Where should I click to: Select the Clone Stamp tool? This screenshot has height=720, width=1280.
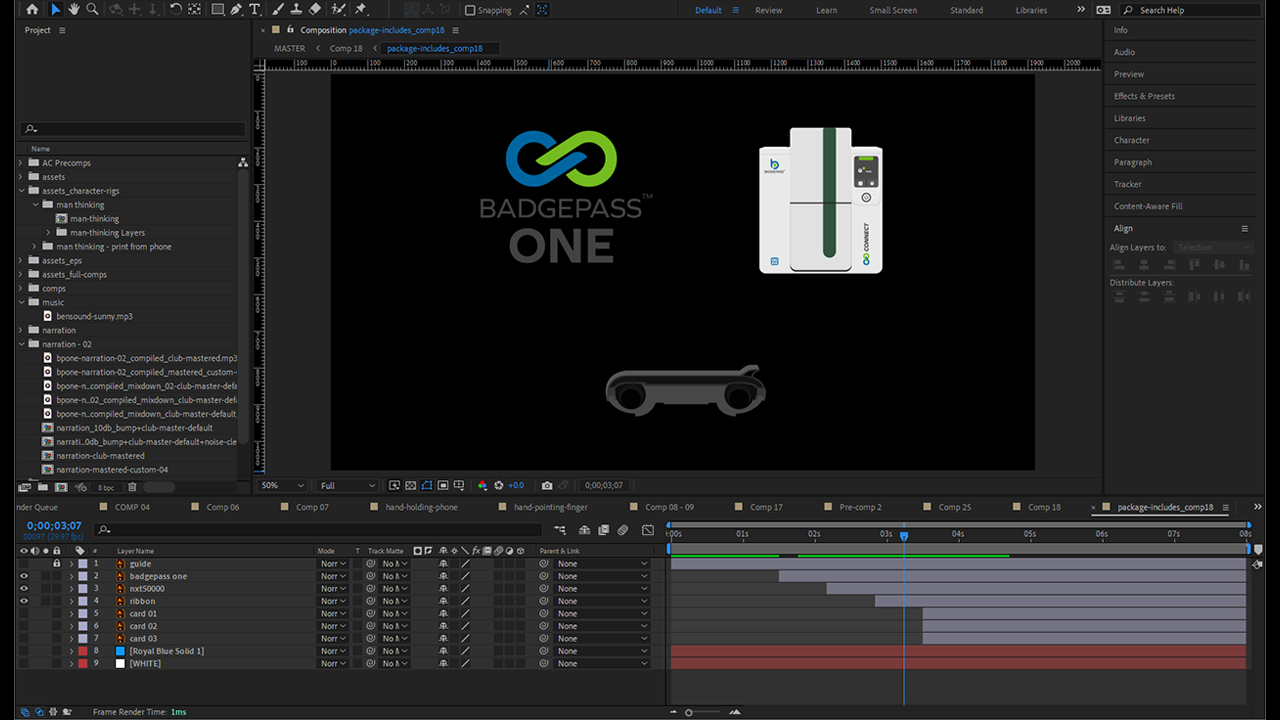pyautogui.click(x=296, y=10)
